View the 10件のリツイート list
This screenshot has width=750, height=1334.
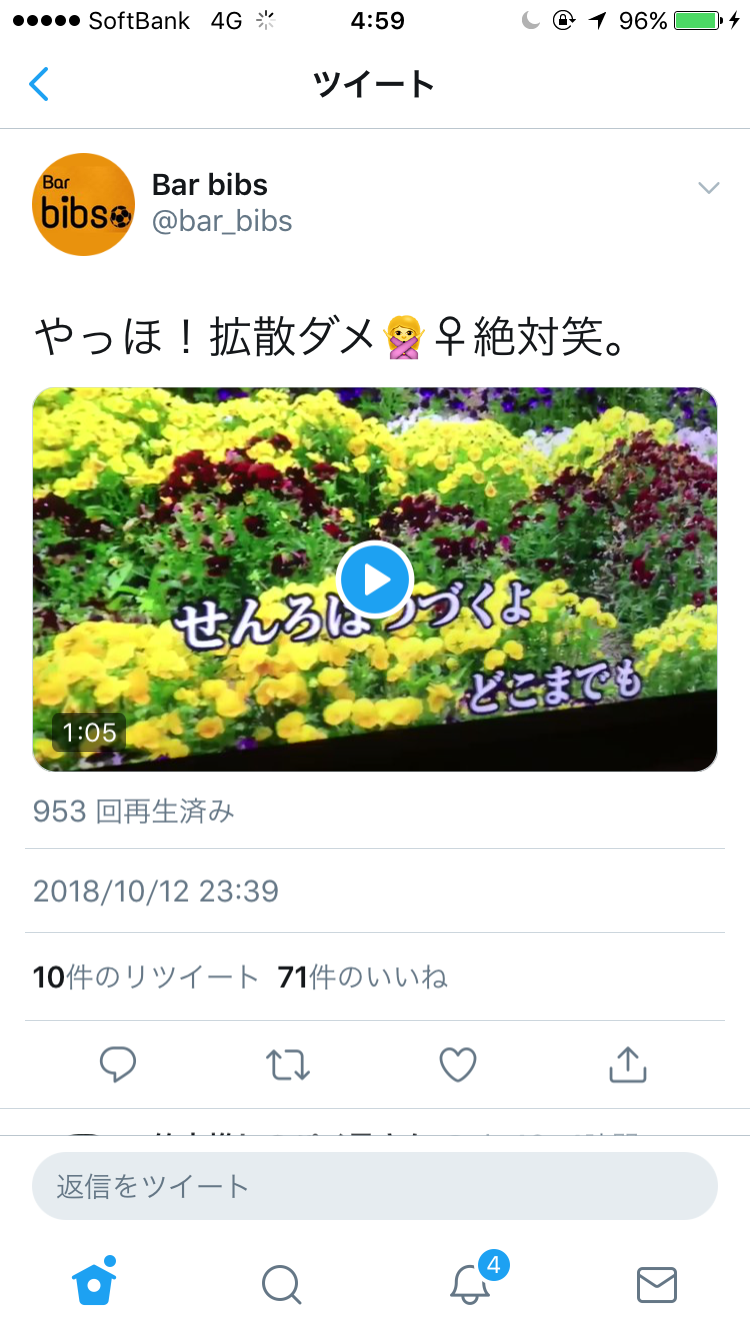pyautogui.click(x=146, y=977)
